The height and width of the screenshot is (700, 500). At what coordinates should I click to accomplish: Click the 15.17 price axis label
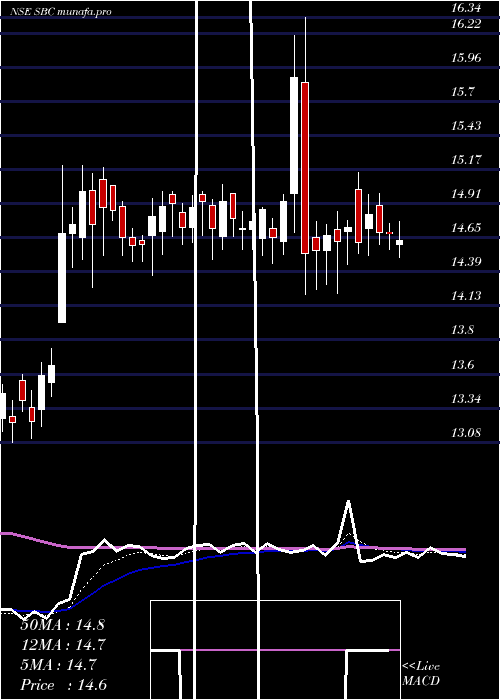pyautogui.click(x=466, y=159)
